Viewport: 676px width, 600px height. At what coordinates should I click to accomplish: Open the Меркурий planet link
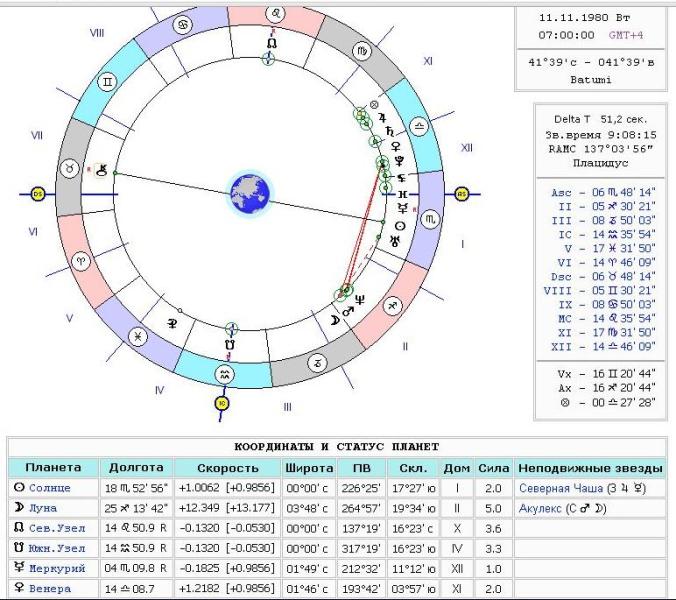click(x=57, y=569)
